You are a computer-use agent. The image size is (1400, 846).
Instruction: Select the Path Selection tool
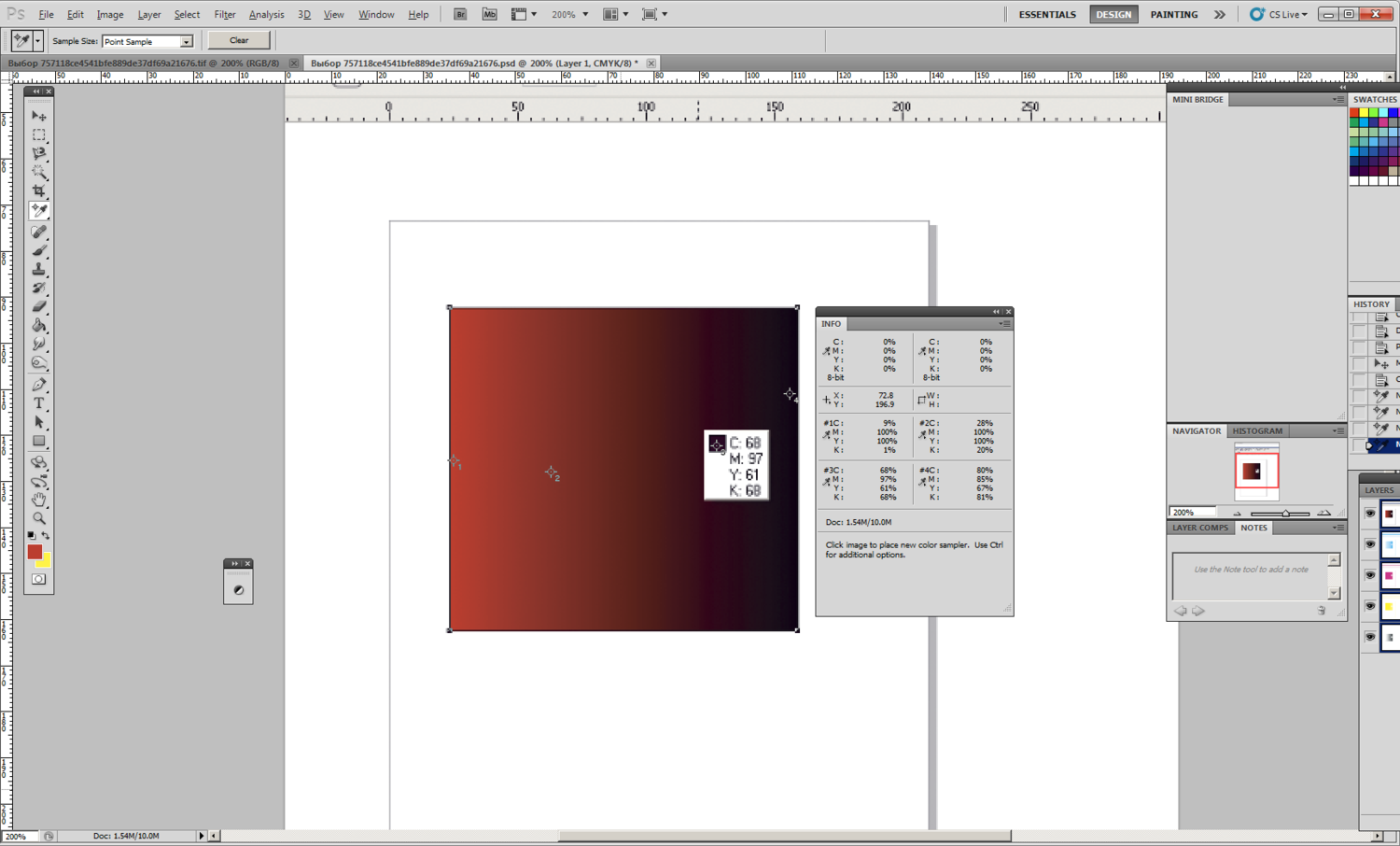(x=39, y=422)
